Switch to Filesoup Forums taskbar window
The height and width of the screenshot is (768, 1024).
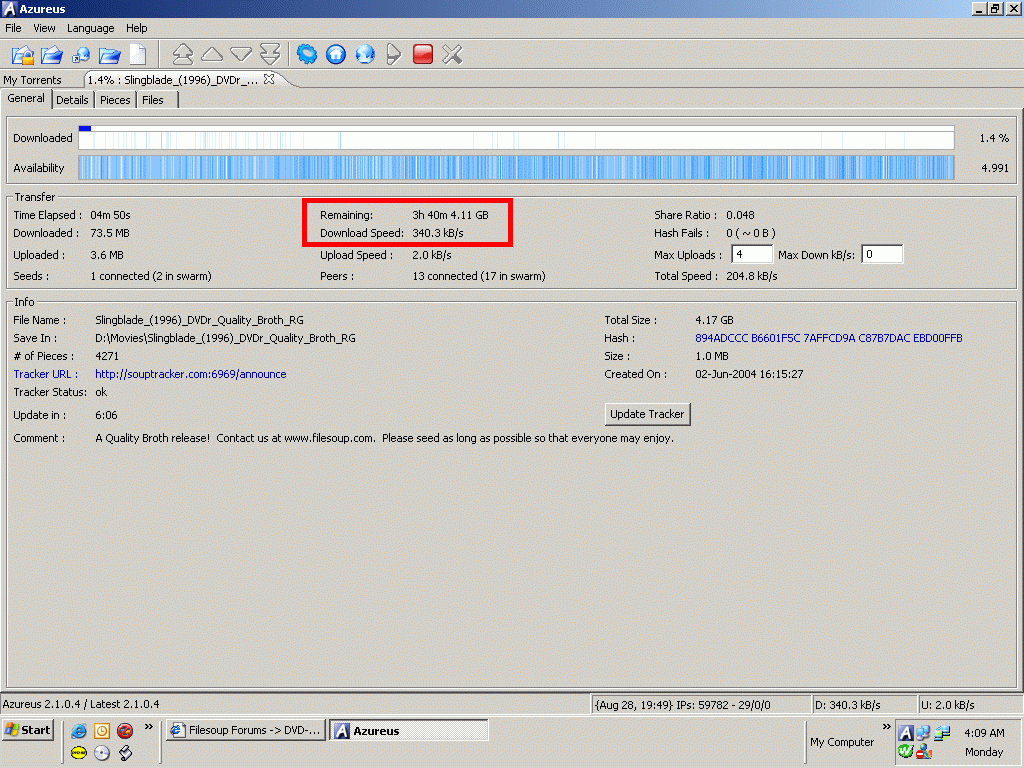[246, 730]
